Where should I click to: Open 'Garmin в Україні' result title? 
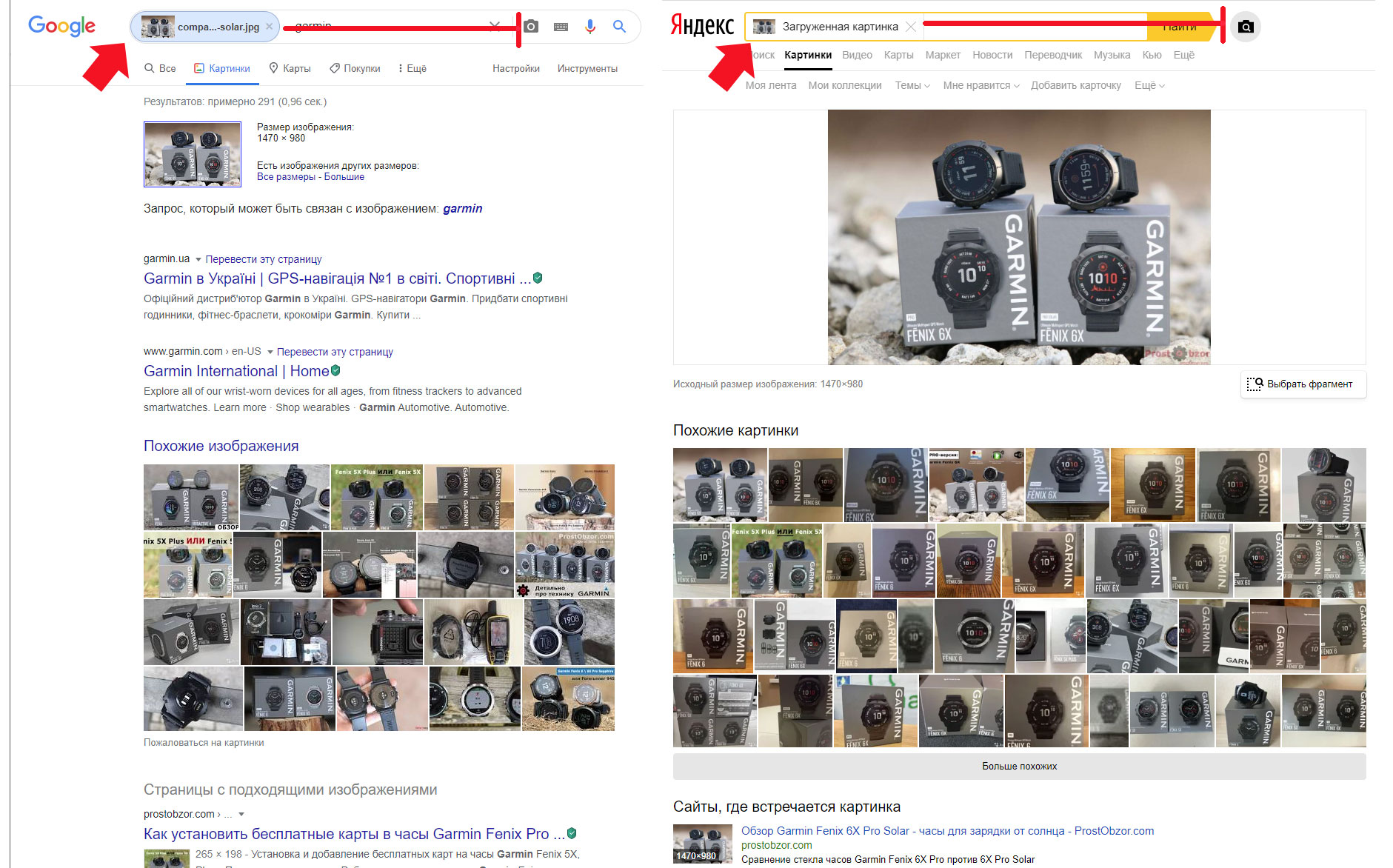[x=337, y=278]
